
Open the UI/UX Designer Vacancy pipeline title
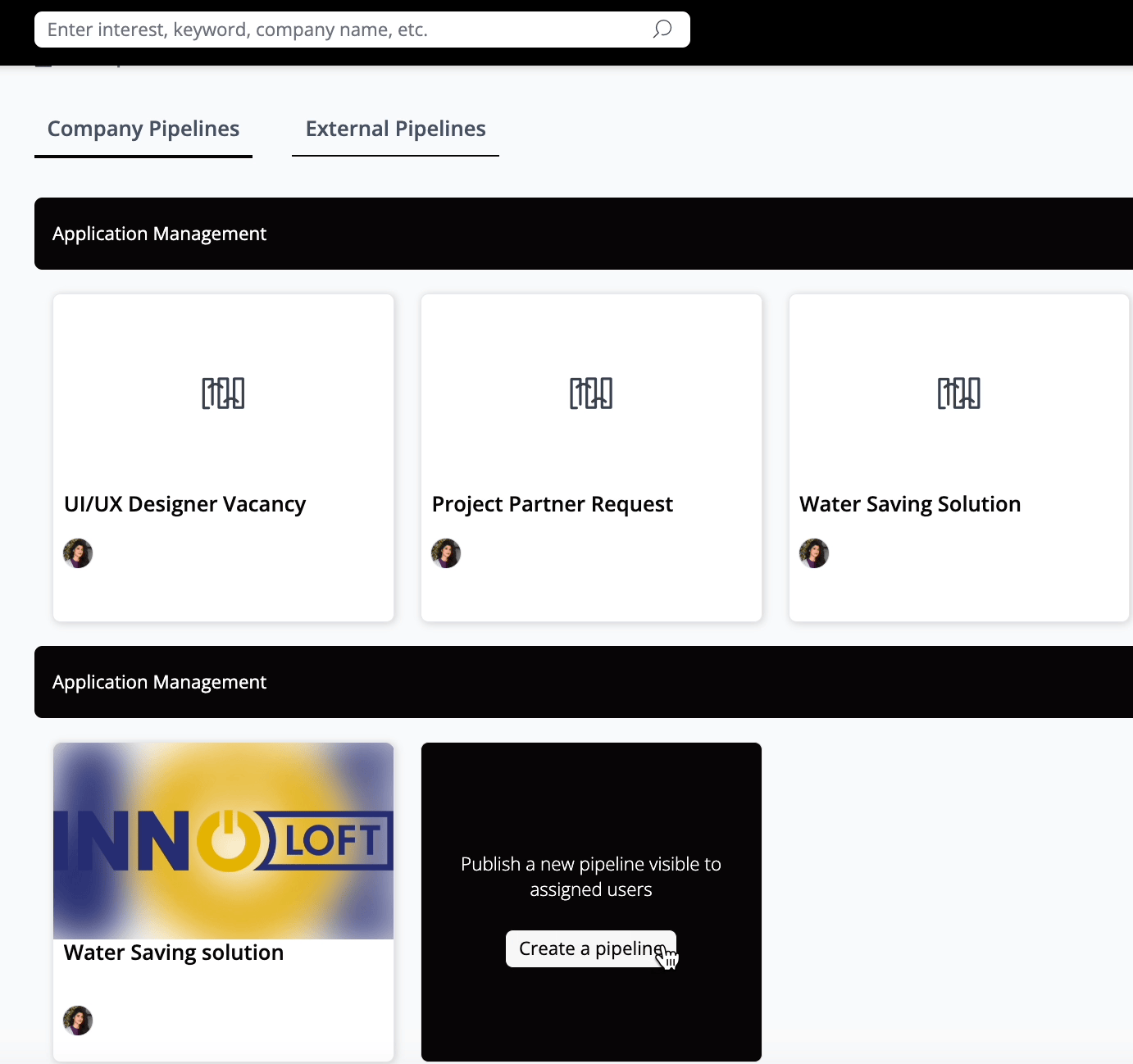[184, 504]
